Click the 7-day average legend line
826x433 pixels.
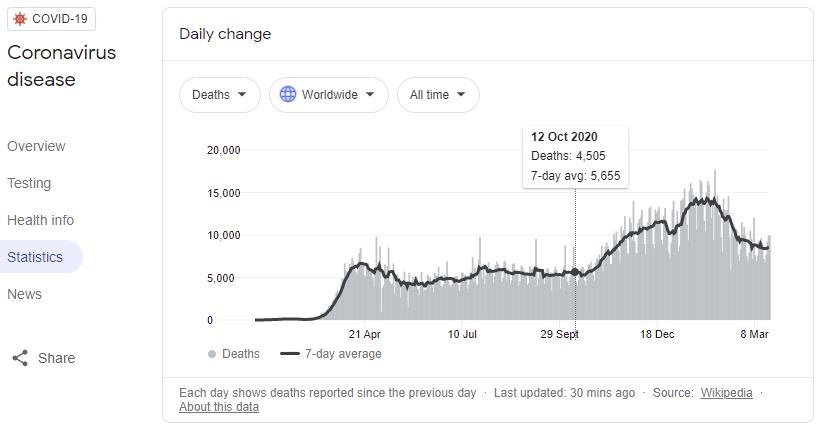pos(290,354)
